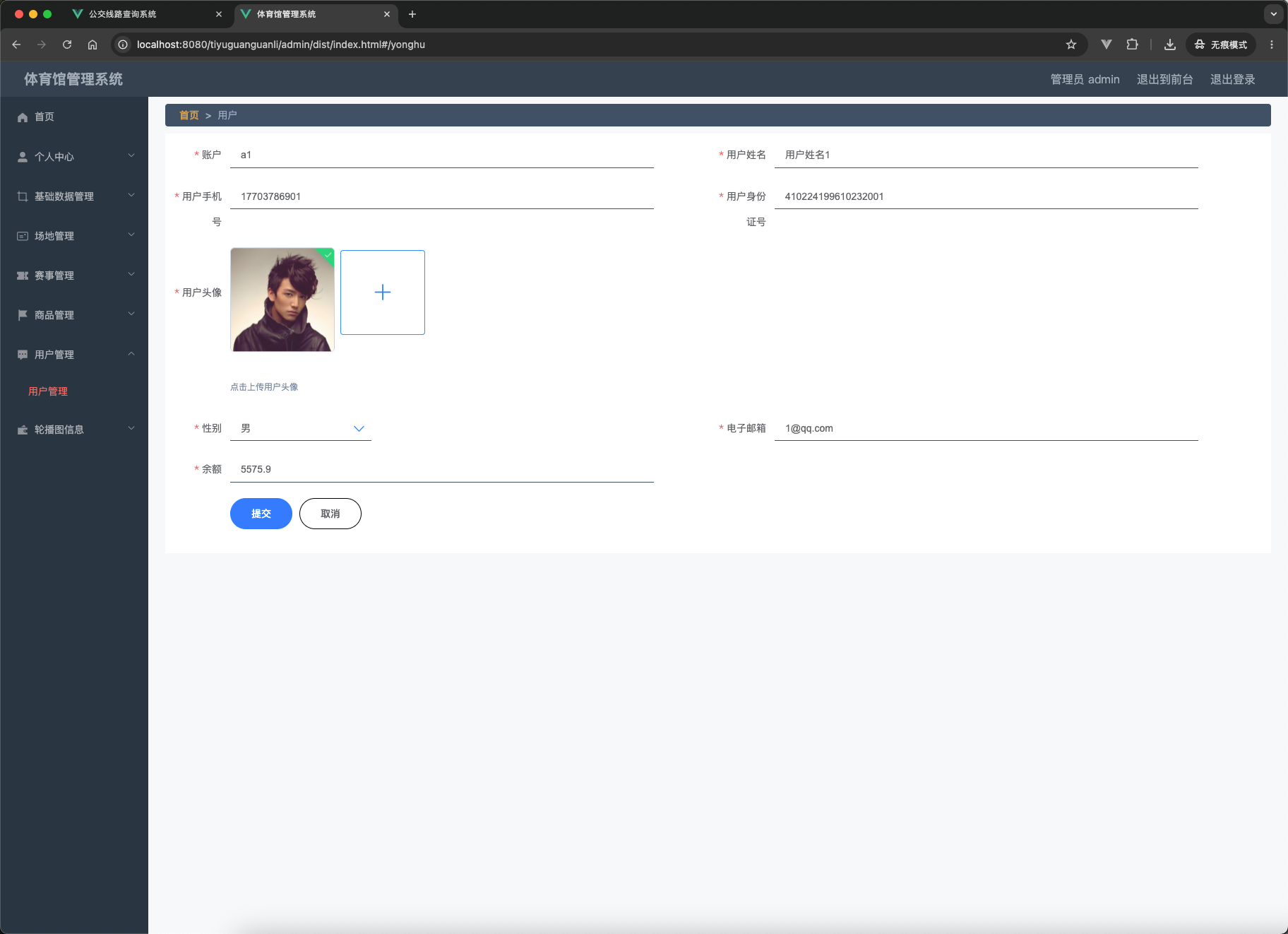This screenshot has width=1288, height=934.
Task: Click the browser forward arrow
Action: point(42,45)
